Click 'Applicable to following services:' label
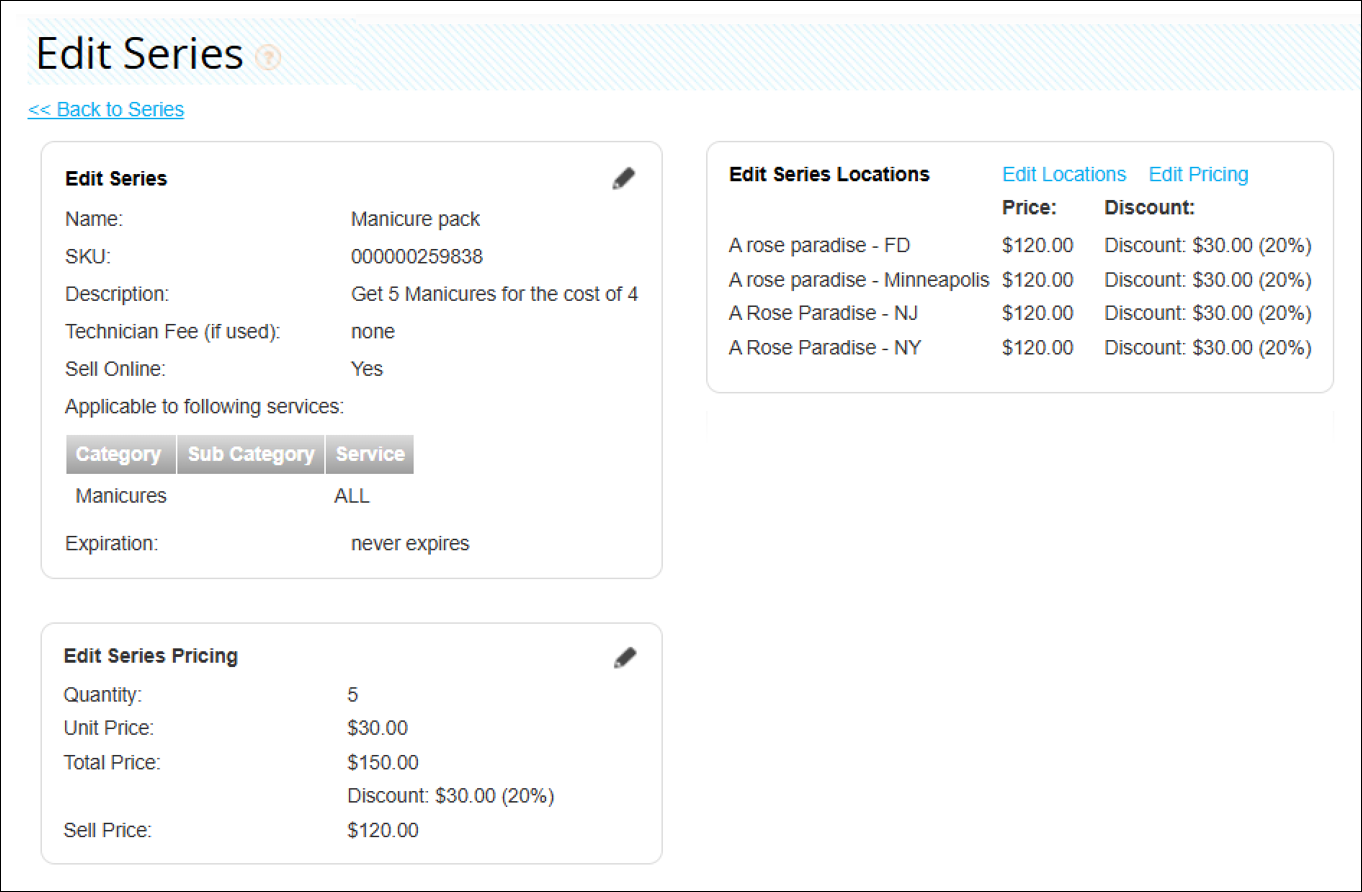The width and height of the screenshot is (1362, 892). pyautogui.click(x=205, y=407)
